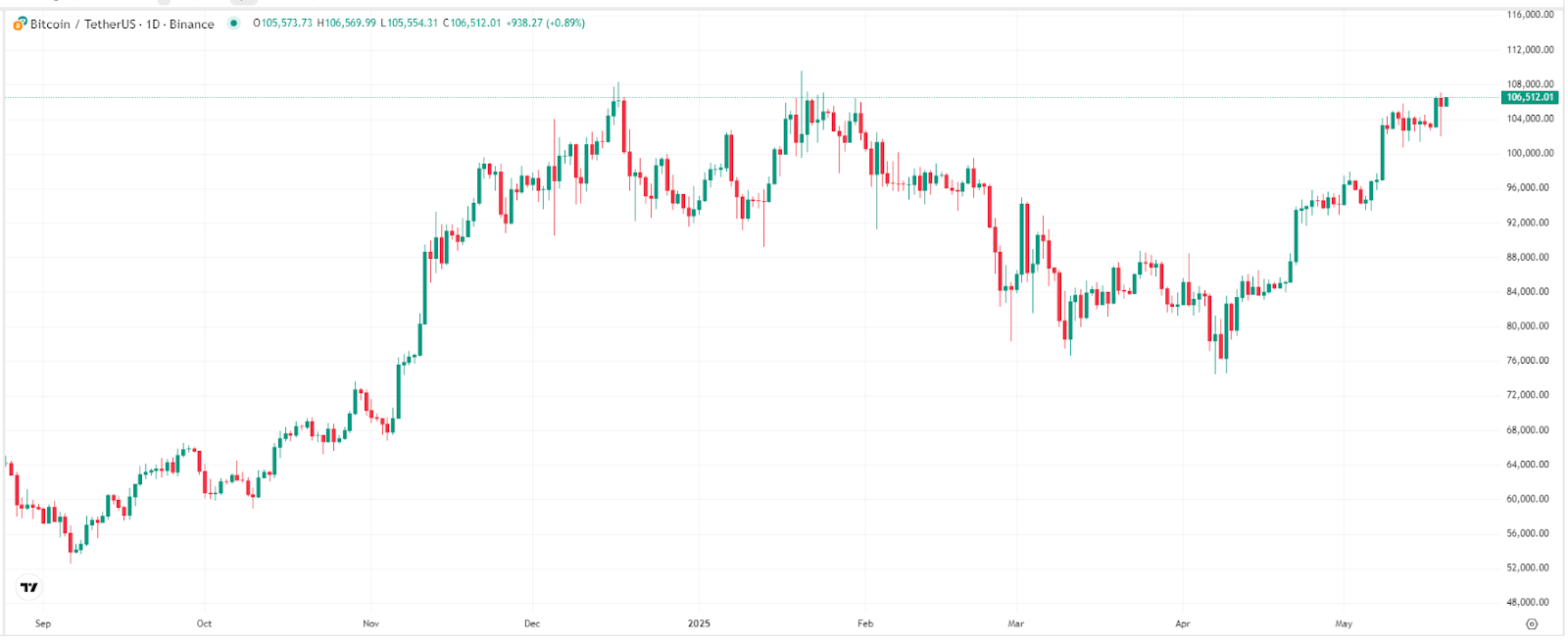This screenshot has height=642, width=1568.
Task: Click the 2025 label on time axis
Action: pyautogui.click(x=698, y=622)
